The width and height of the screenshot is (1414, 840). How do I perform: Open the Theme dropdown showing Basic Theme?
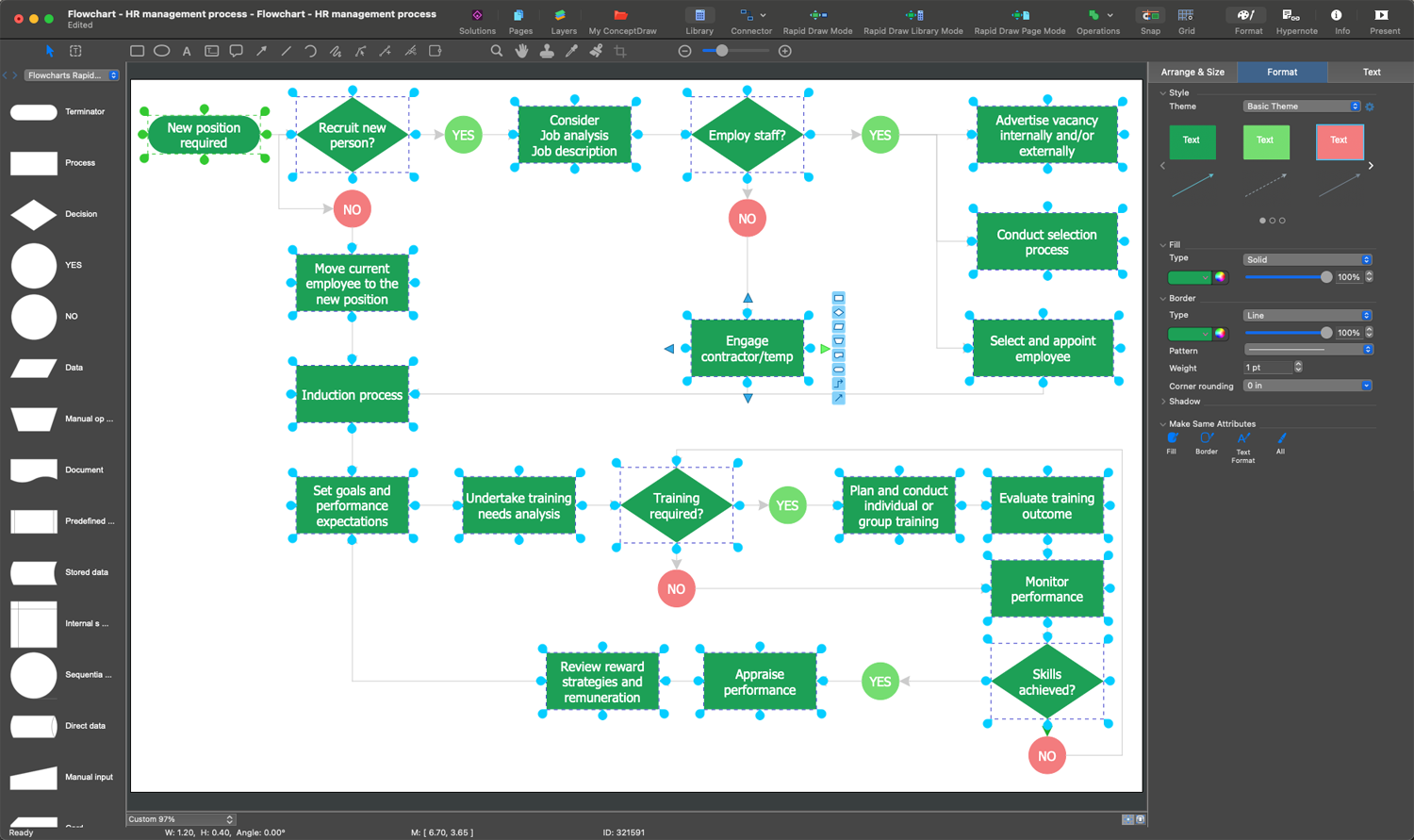[x=1301, y=107]
